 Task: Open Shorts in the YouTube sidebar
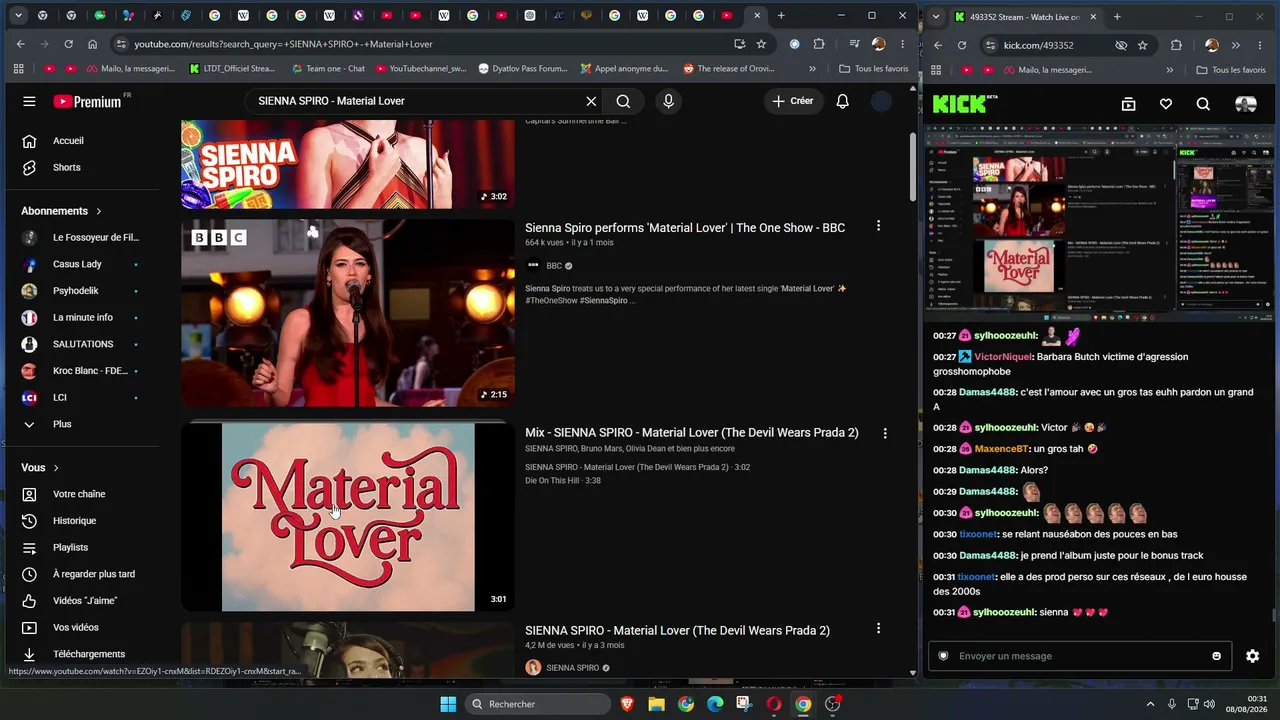pos(80,167)
